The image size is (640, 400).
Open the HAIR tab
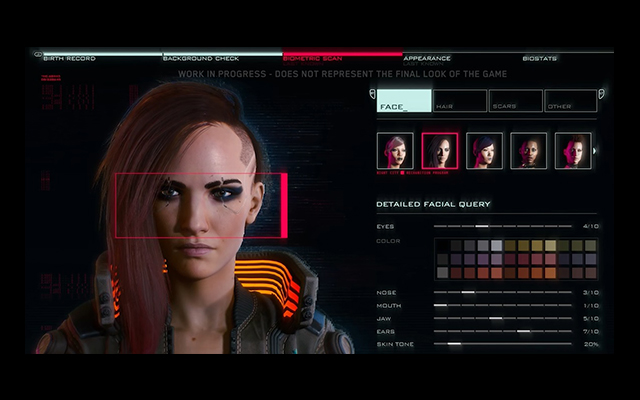pos(461,101)
